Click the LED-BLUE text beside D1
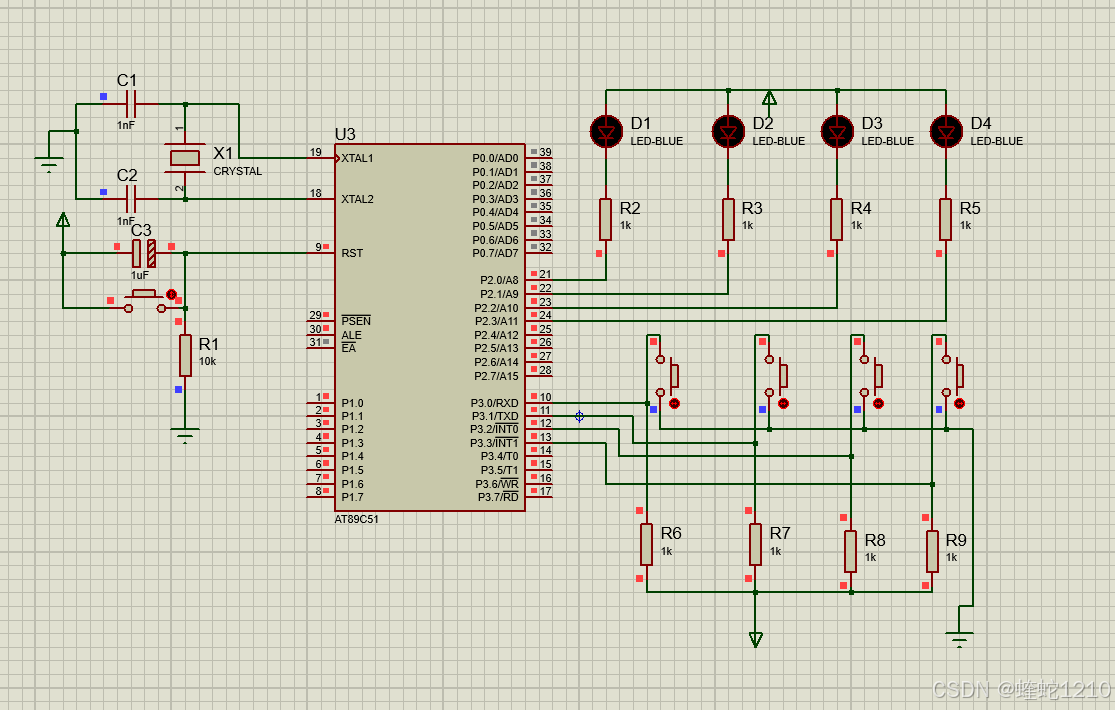Viewport: 1115px width, 710px height. (656, 142)
